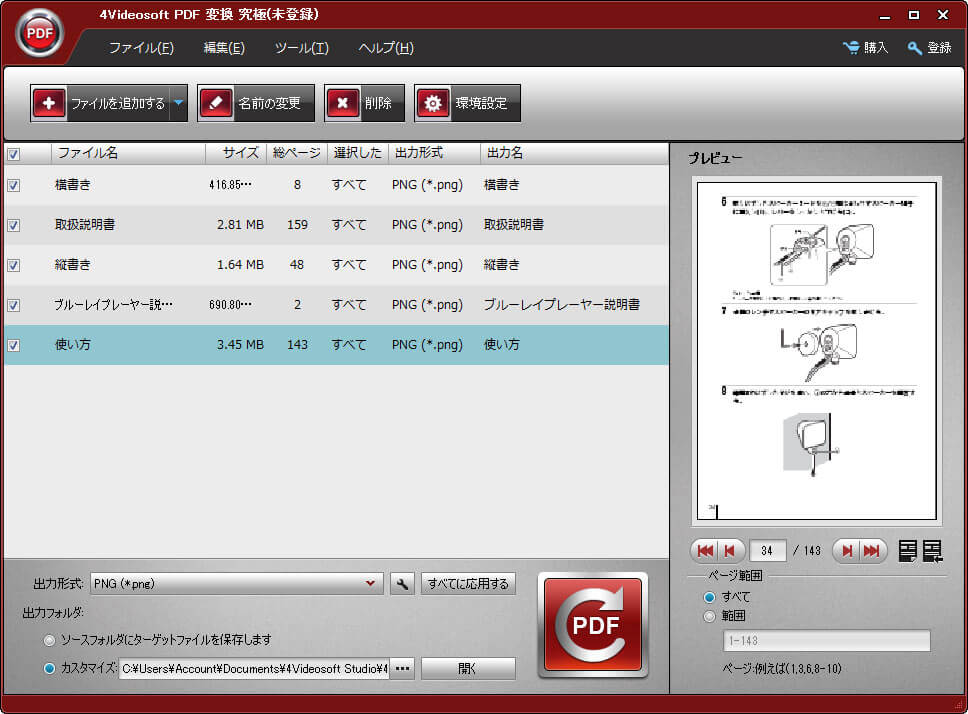
Task: Click the すべてに応用する button
Action: pos(468,583)
